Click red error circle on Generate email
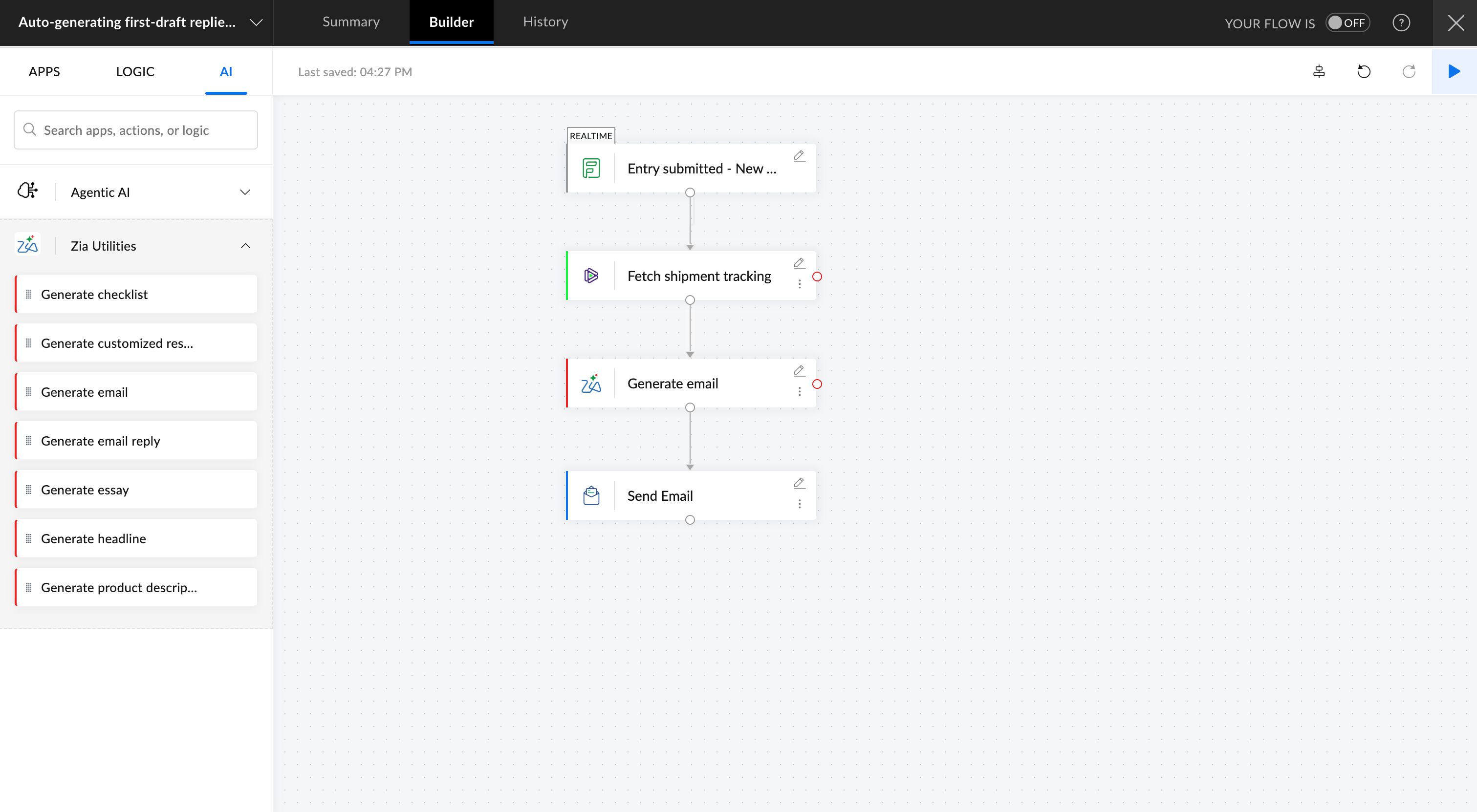Screen dimensions: 1477x812 point(817,384)
